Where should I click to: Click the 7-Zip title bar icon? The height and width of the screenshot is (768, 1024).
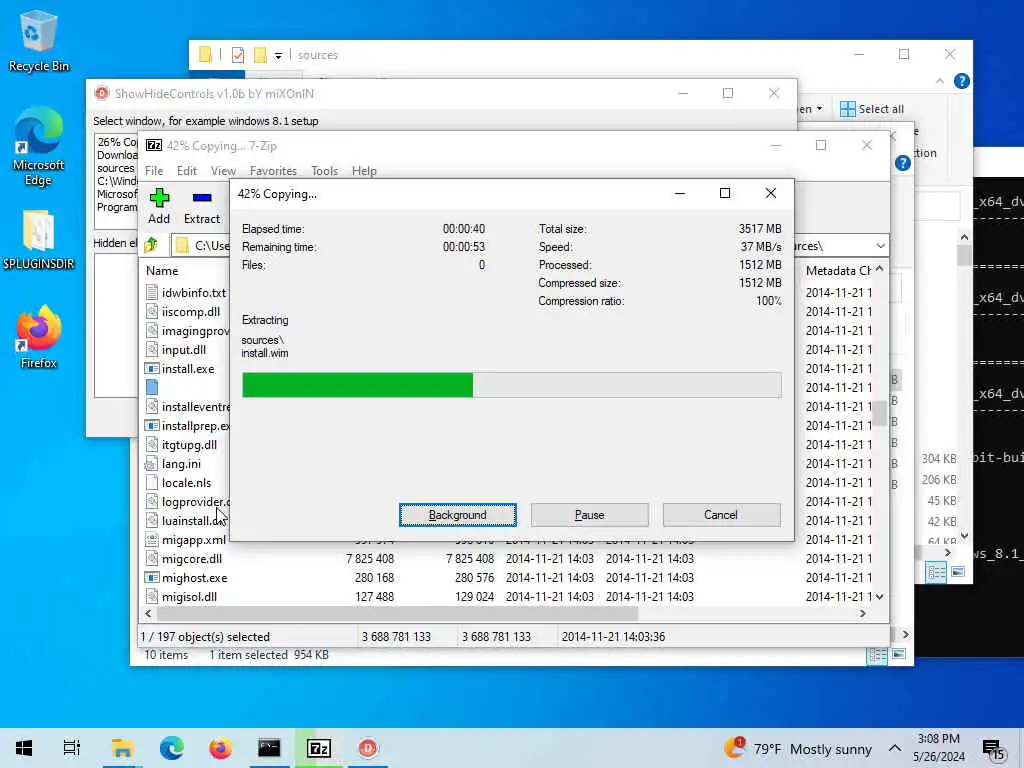(x=153, y=146)
